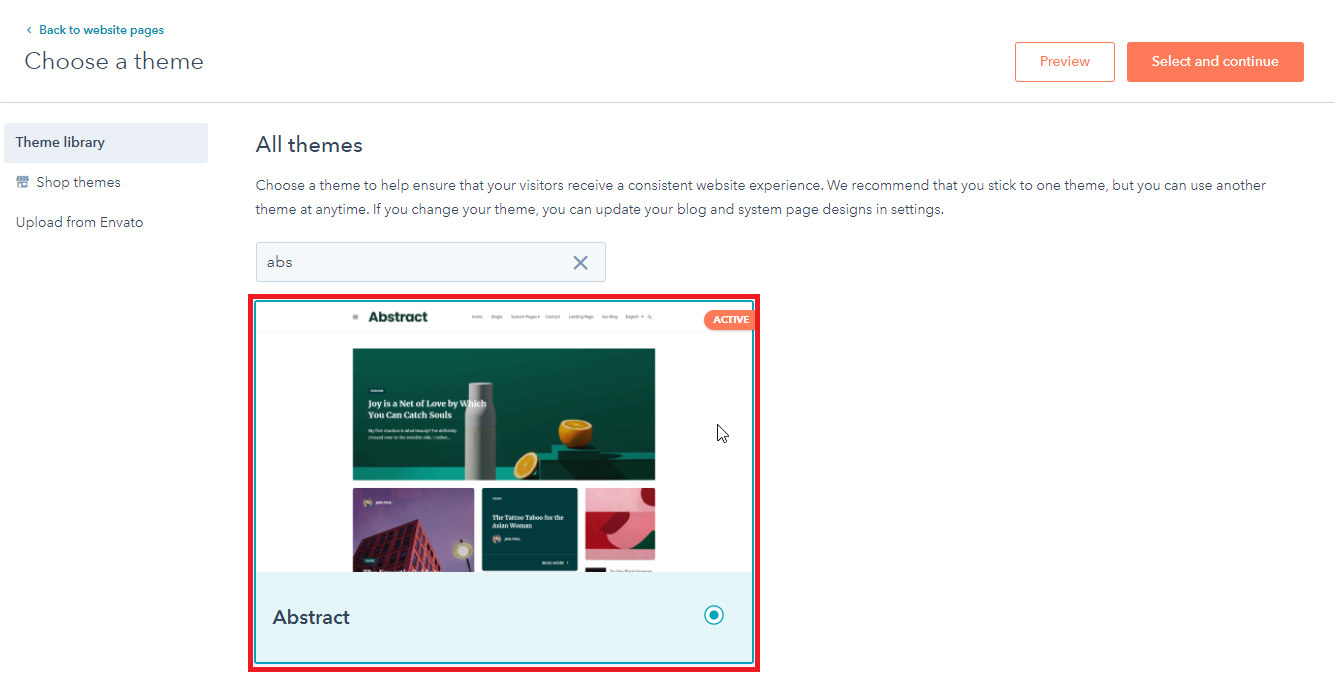The height and width of the screenshot is (684, 1335).
Task: Click Select and continue
Action: 1215,62
